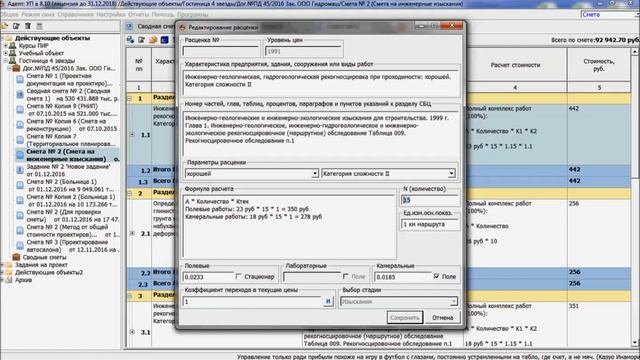Click the Учебный объект object icon in the tree

point(13,53)
